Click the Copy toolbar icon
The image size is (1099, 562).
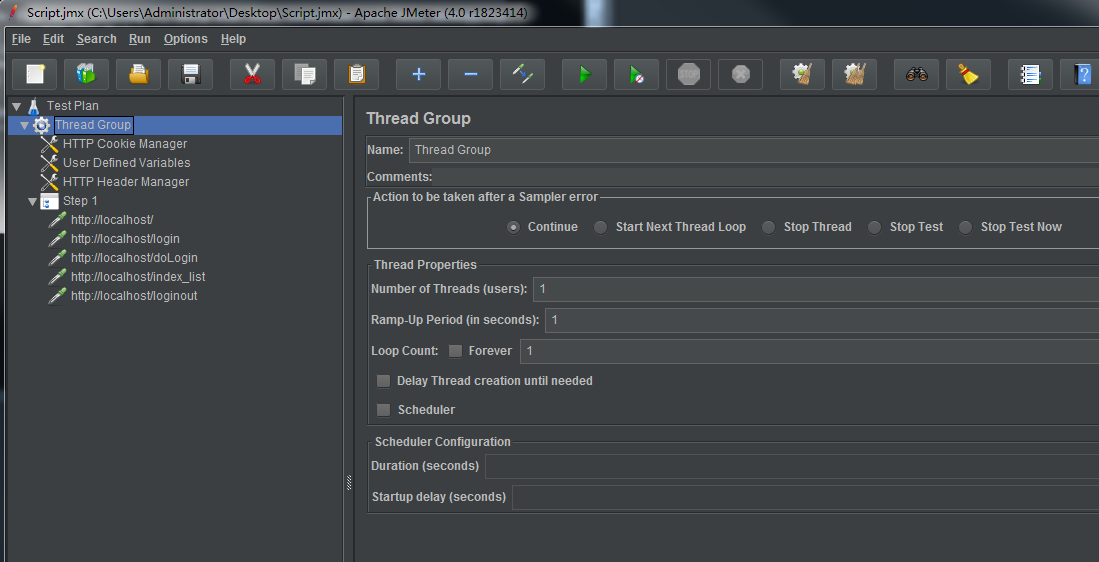pos(304,74)
